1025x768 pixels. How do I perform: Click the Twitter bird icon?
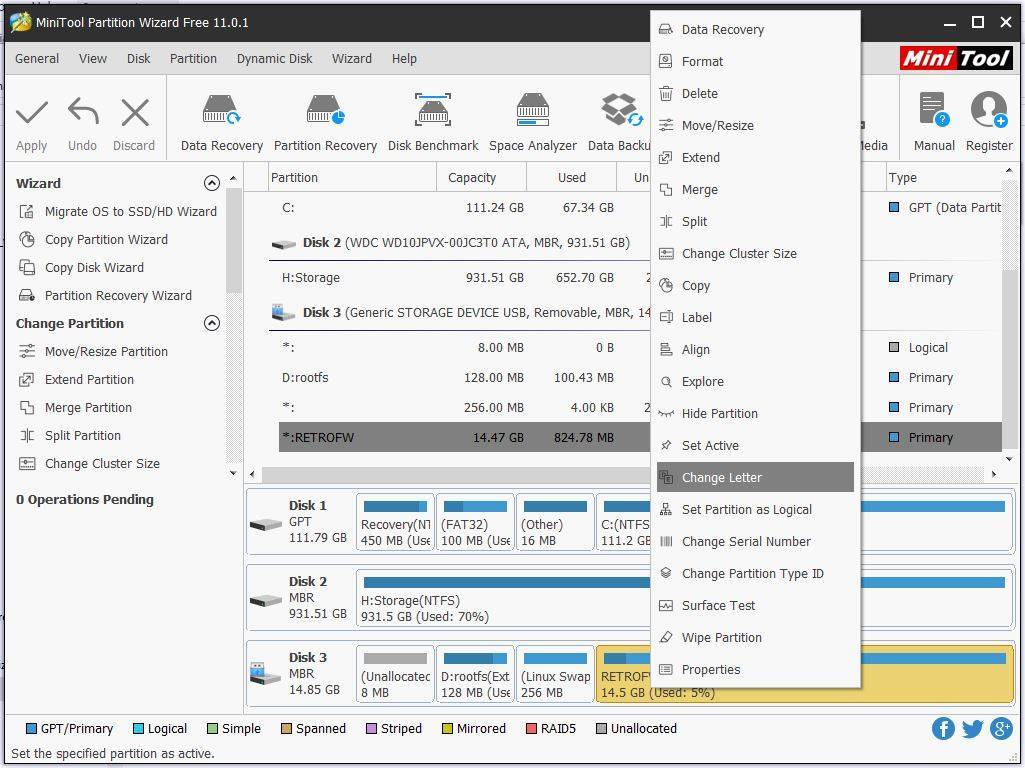(x=972, y=728)
